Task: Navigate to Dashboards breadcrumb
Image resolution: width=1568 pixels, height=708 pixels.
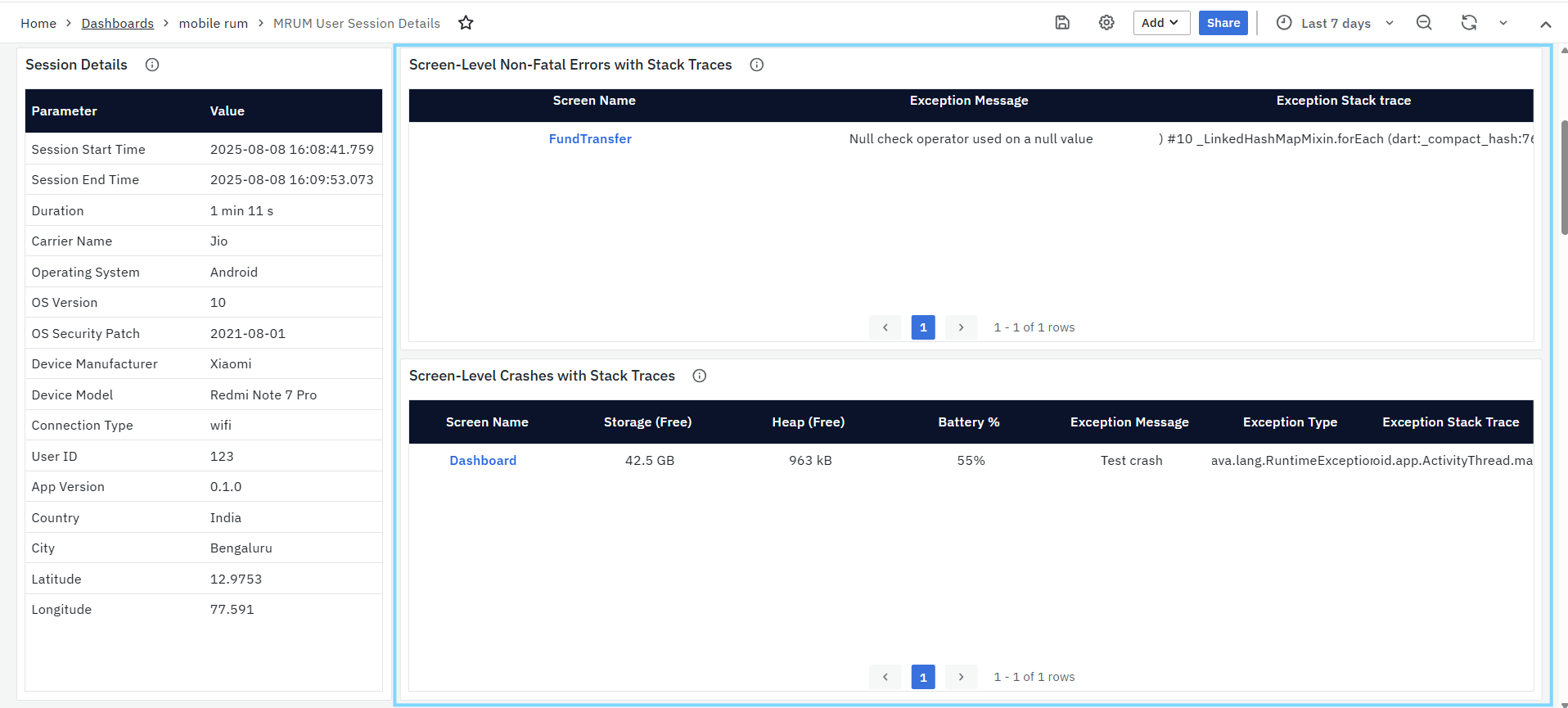Action: (x=118, y=23)
